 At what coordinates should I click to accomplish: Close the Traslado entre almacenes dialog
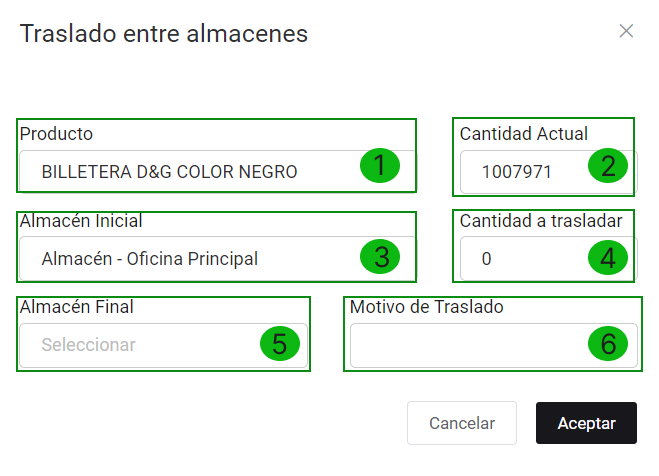pos(626,31)
